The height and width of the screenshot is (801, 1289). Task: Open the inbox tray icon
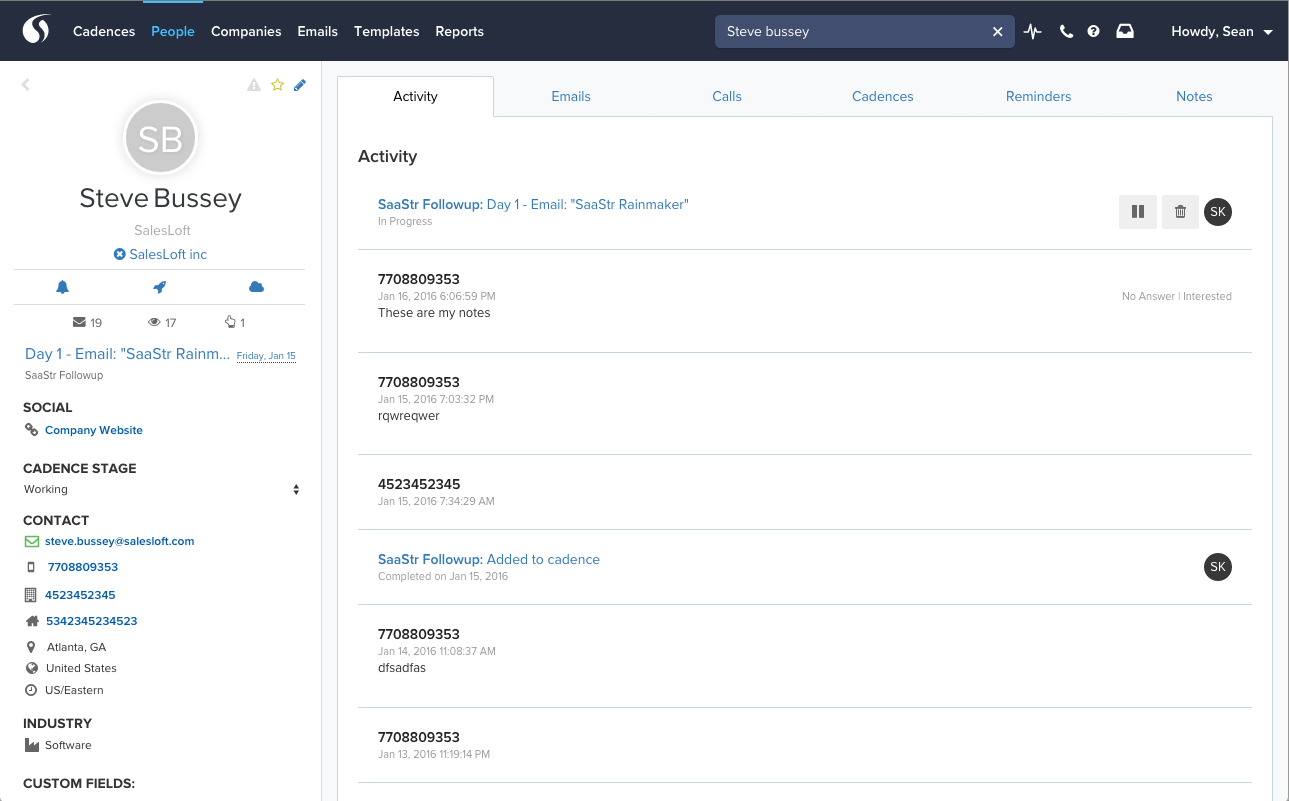pyautogui.click(x=1125, y=31)
